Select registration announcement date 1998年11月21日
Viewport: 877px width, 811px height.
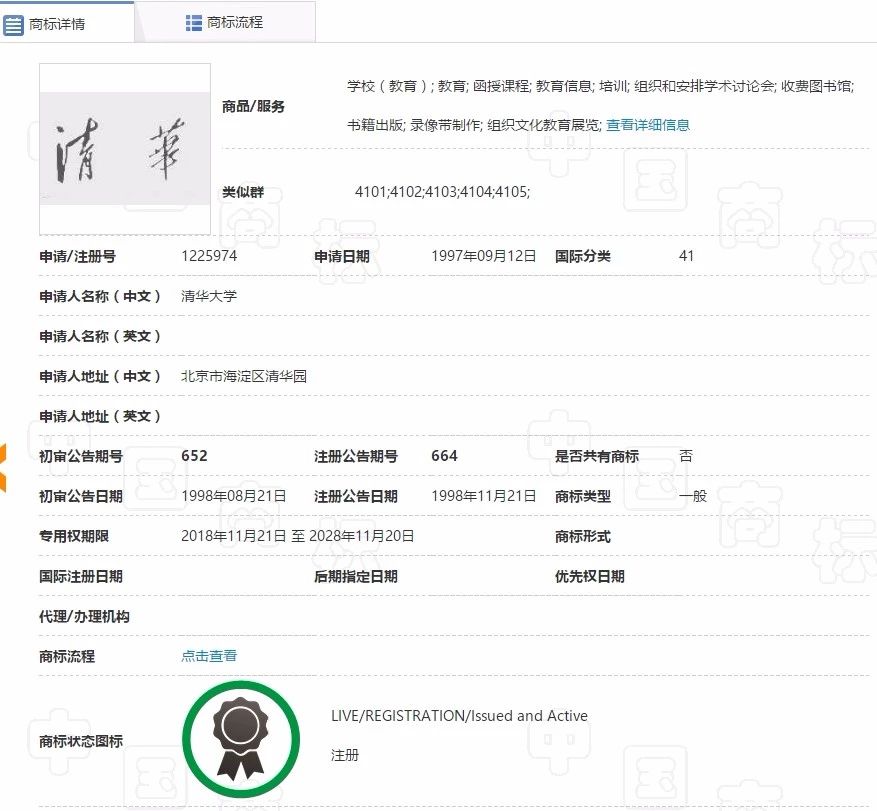(484, 496)
